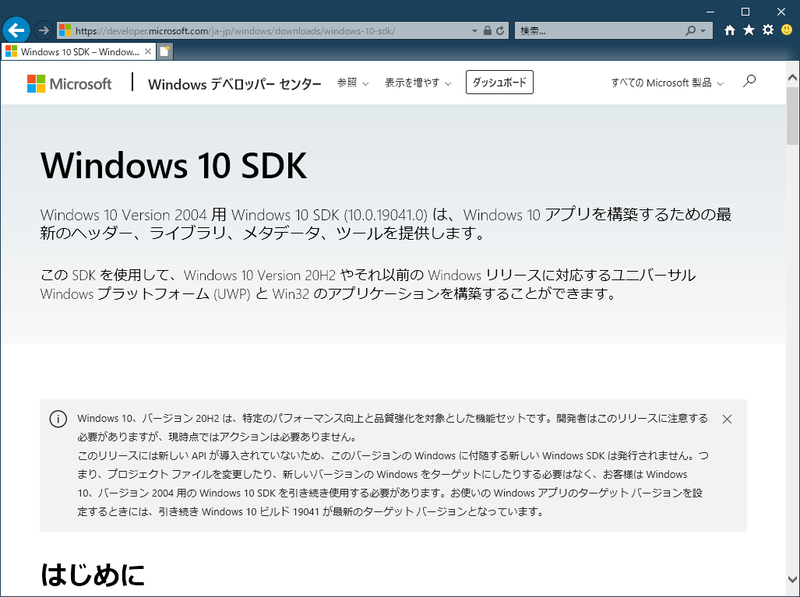800x597 pixels.
Task: Dismiss the version 20H2 notice with X
Action: coord(728,419)
